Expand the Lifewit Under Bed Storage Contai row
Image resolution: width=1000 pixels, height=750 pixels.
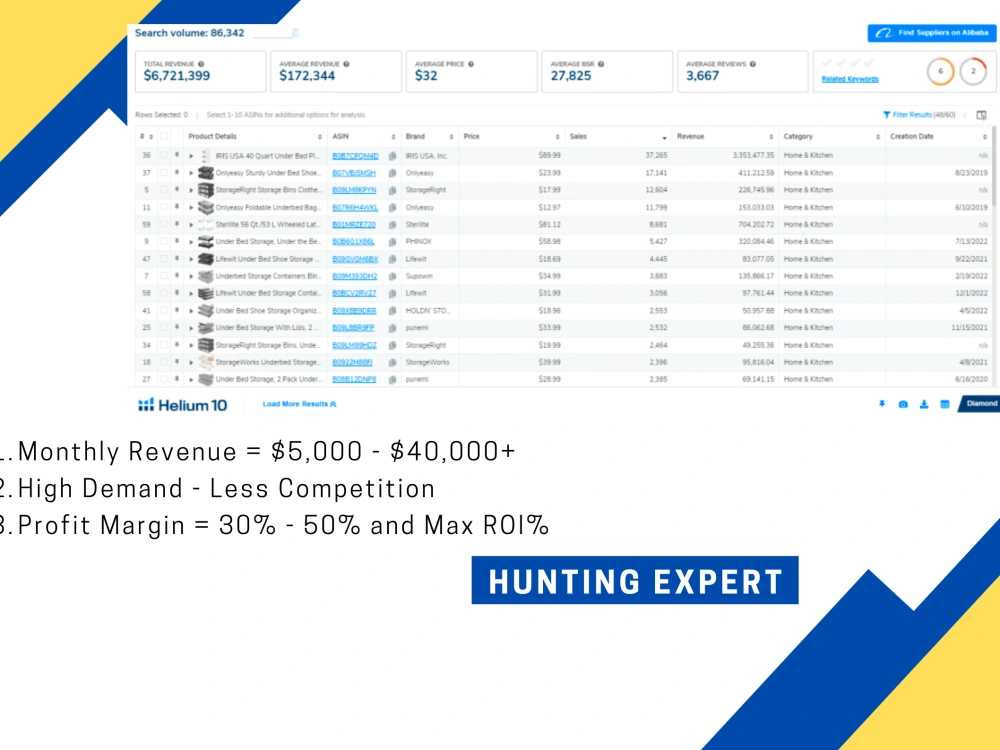(x=191, y=293)
